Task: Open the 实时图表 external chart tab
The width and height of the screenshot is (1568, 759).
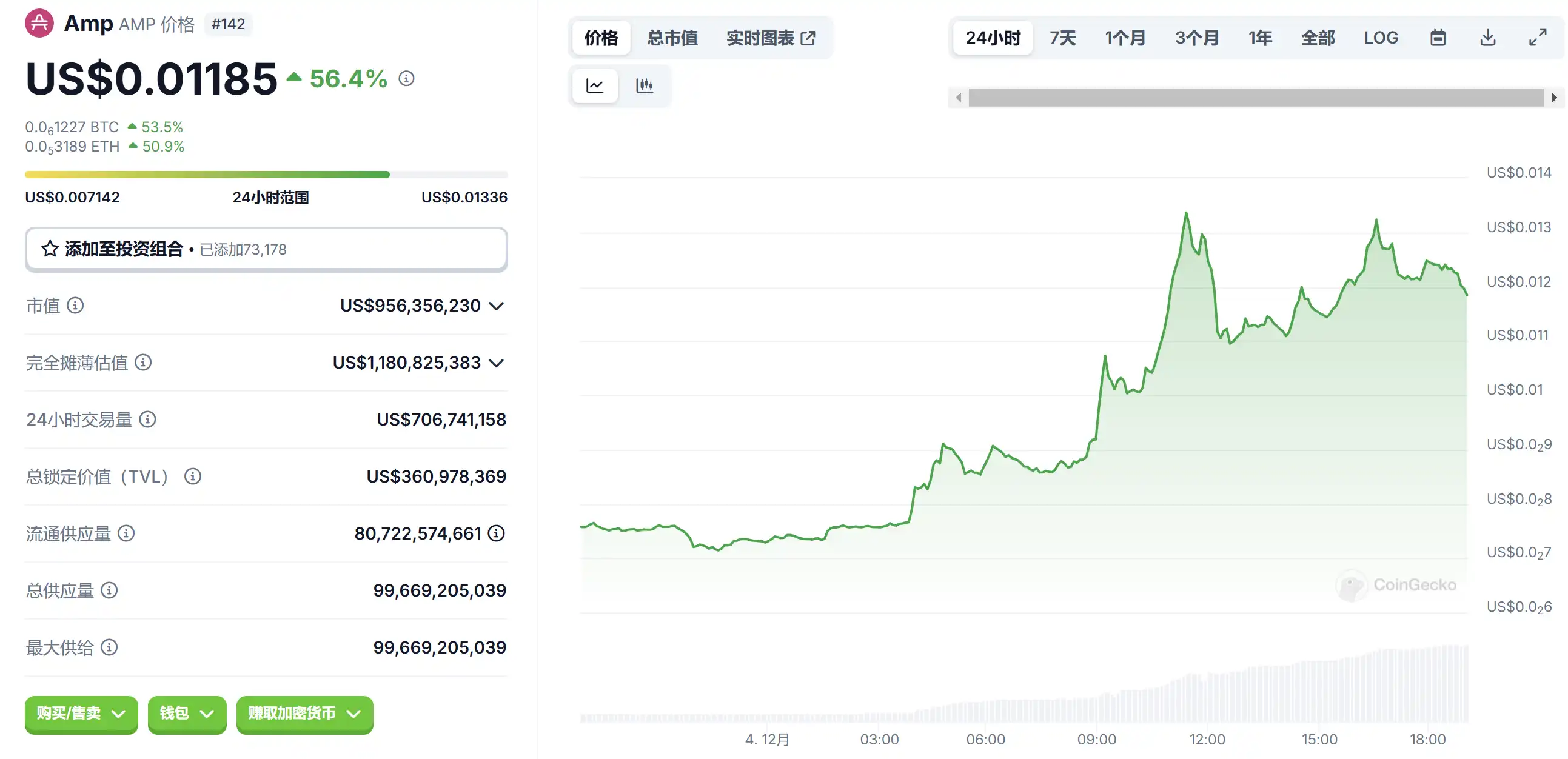Action: 770,38
